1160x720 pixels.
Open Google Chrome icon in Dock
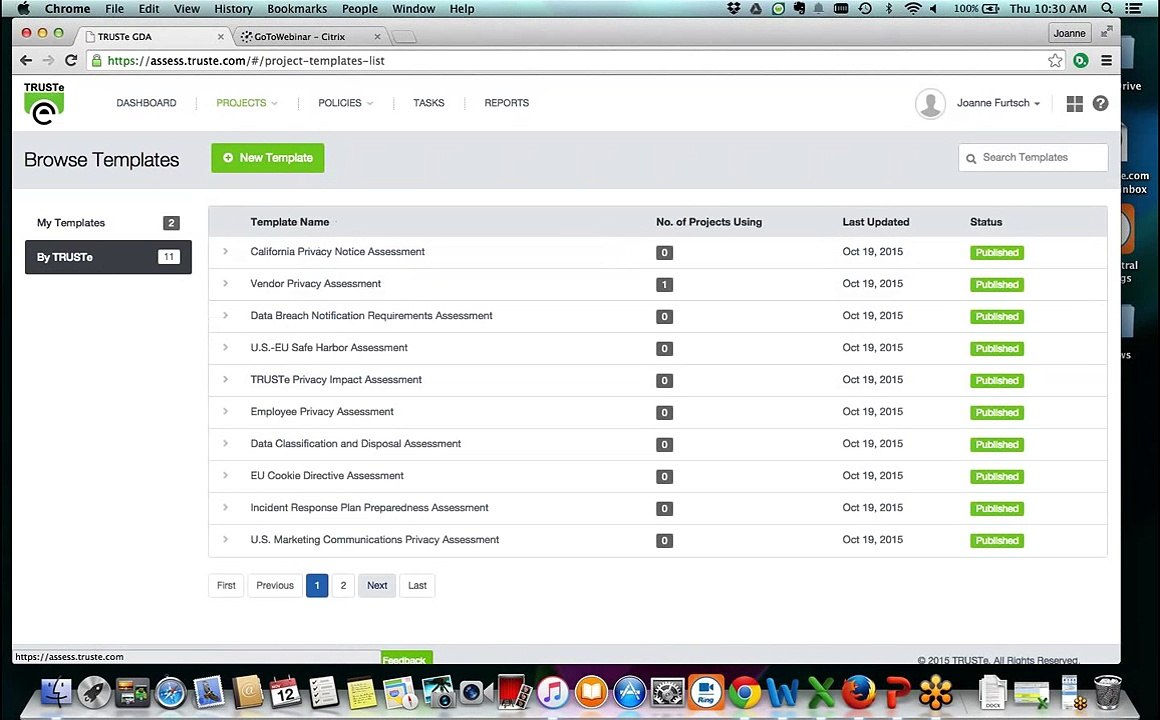point(744,693)
